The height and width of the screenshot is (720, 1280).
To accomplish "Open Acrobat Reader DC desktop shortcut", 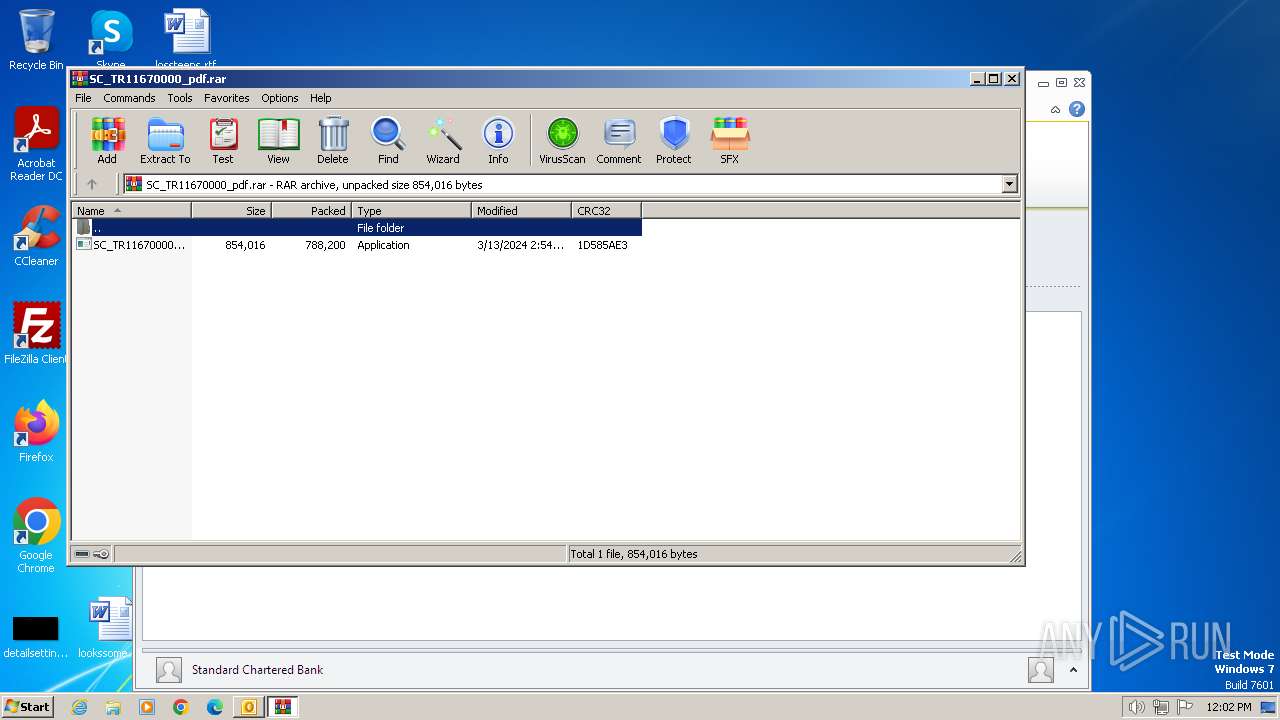I will pos(36,144).
